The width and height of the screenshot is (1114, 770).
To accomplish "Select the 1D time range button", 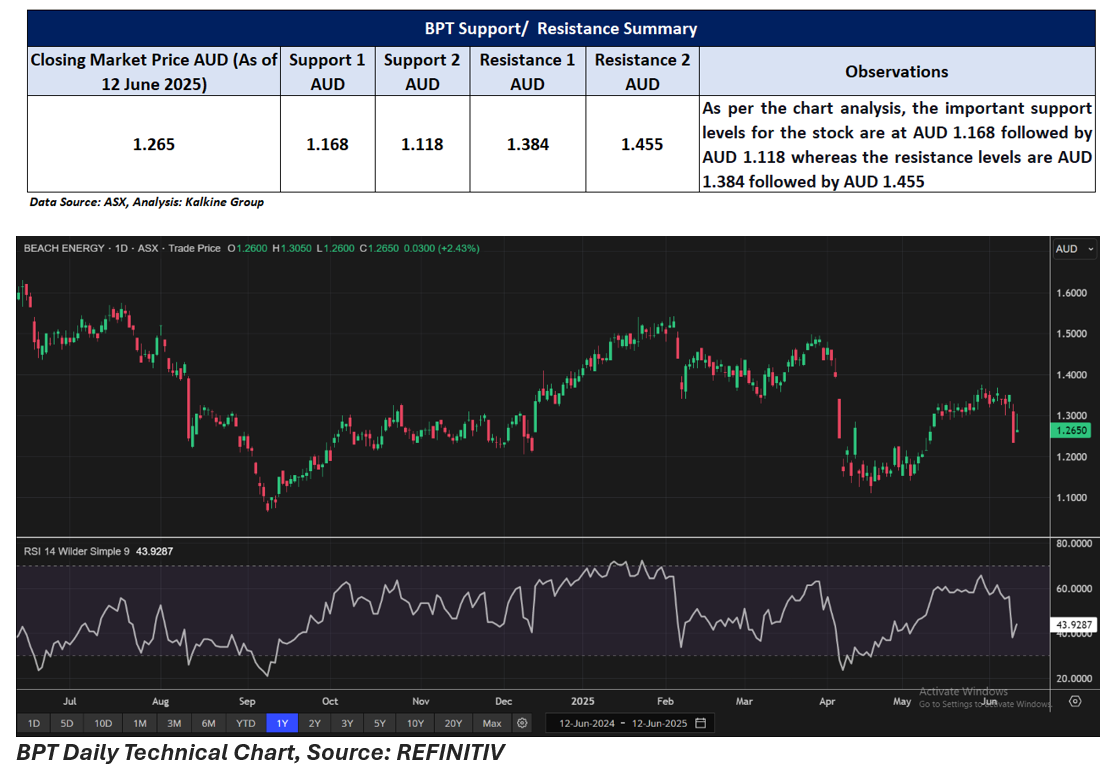I will pos(33,723).
